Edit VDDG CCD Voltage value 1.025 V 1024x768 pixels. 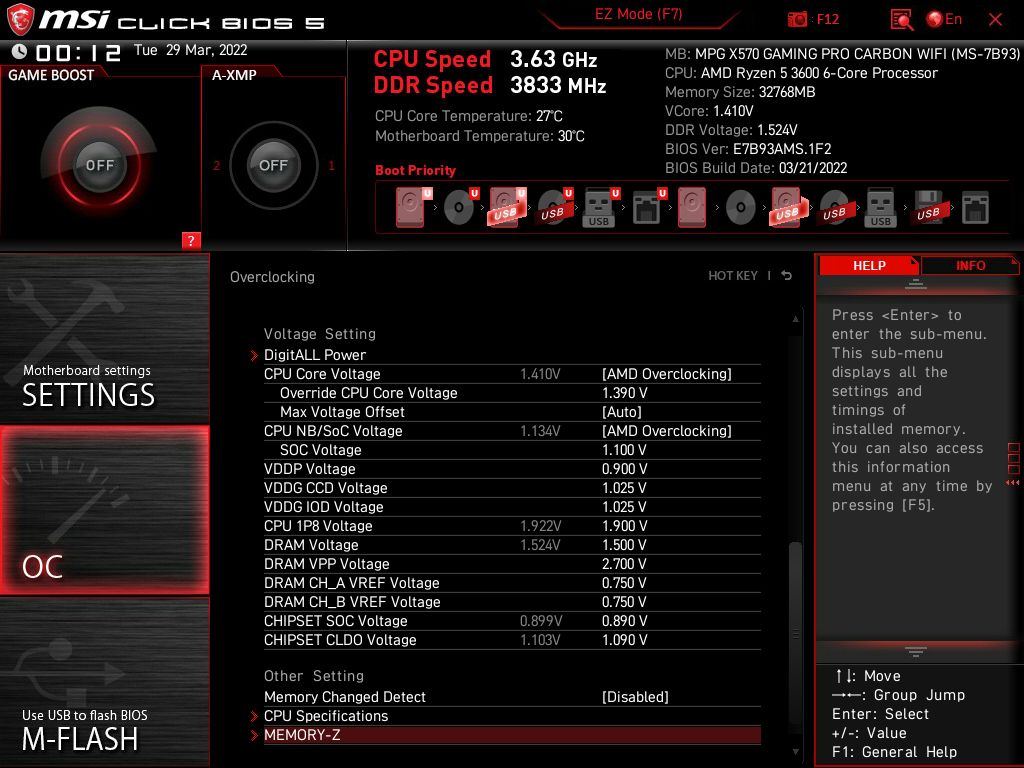pyautogui.click(x=624, y=487)
